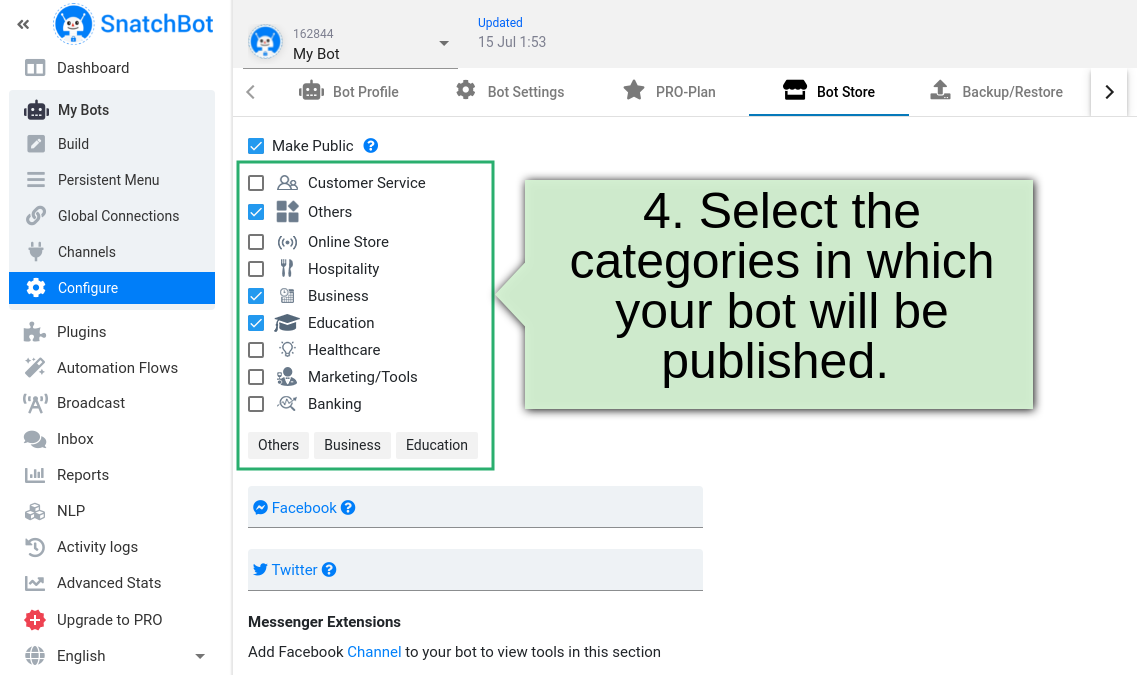Click the Build pencil icon
The width and height of the screenshot is (1137, 675).
pos(36,144)
